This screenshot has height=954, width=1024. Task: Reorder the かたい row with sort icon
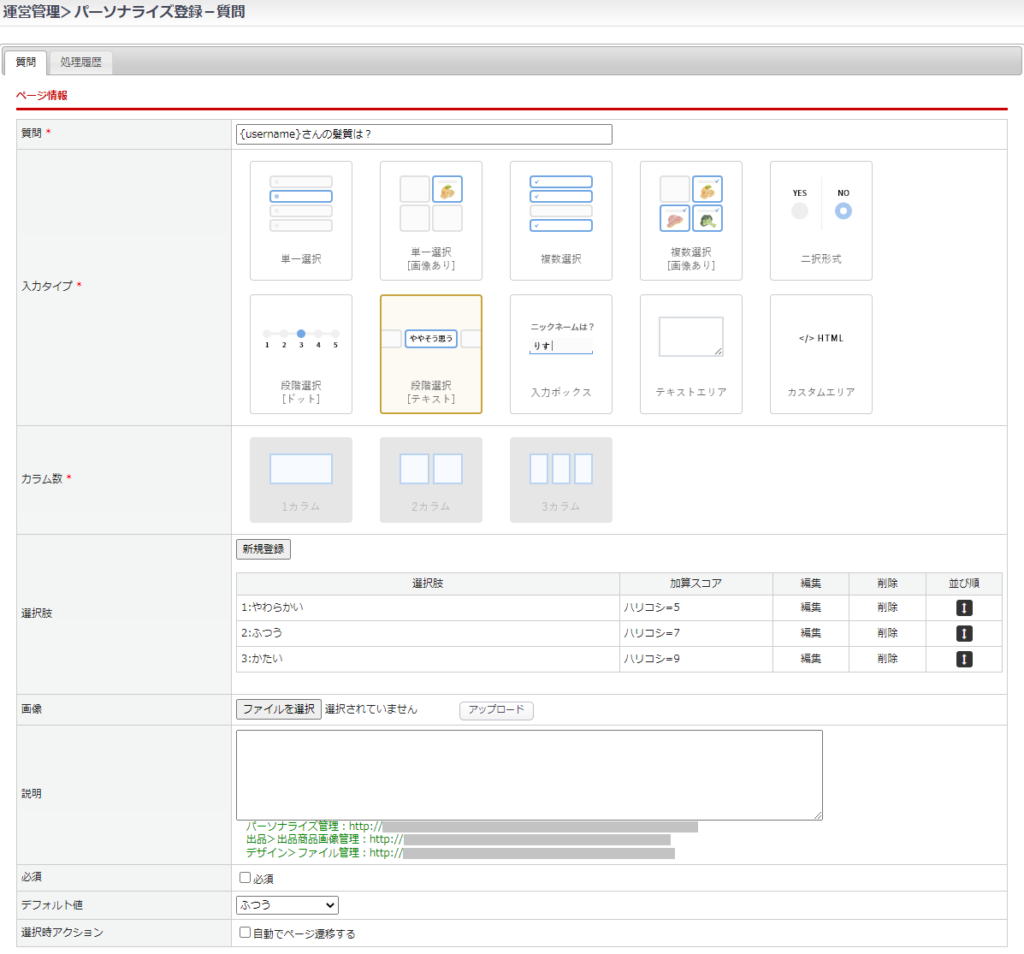click(x=963, y=659)
